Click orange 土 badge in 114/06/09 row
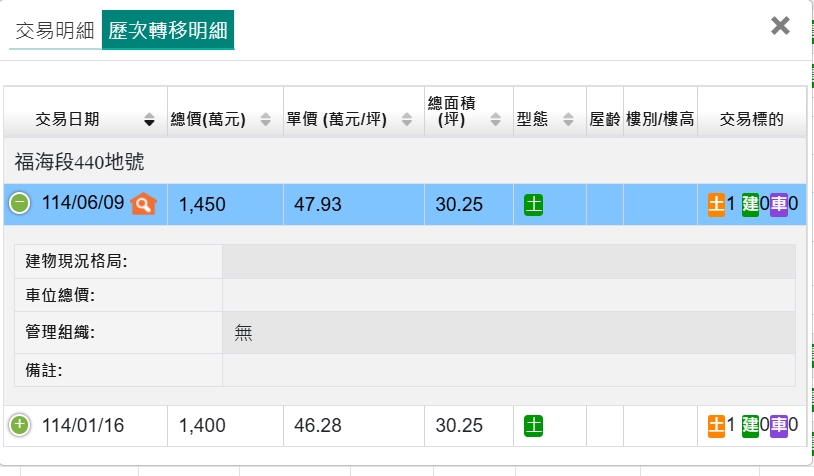This screenshot has height=476, width=814. 716,205
